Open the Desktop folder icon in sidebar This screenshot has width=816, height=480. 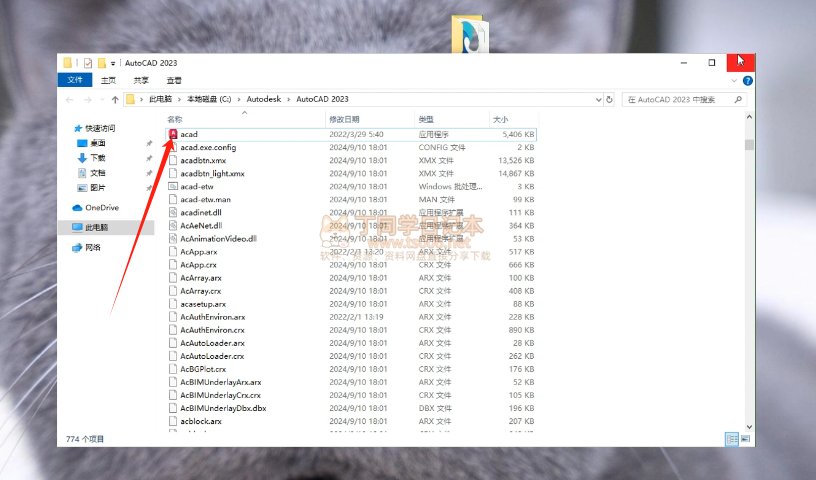(82, 143)
